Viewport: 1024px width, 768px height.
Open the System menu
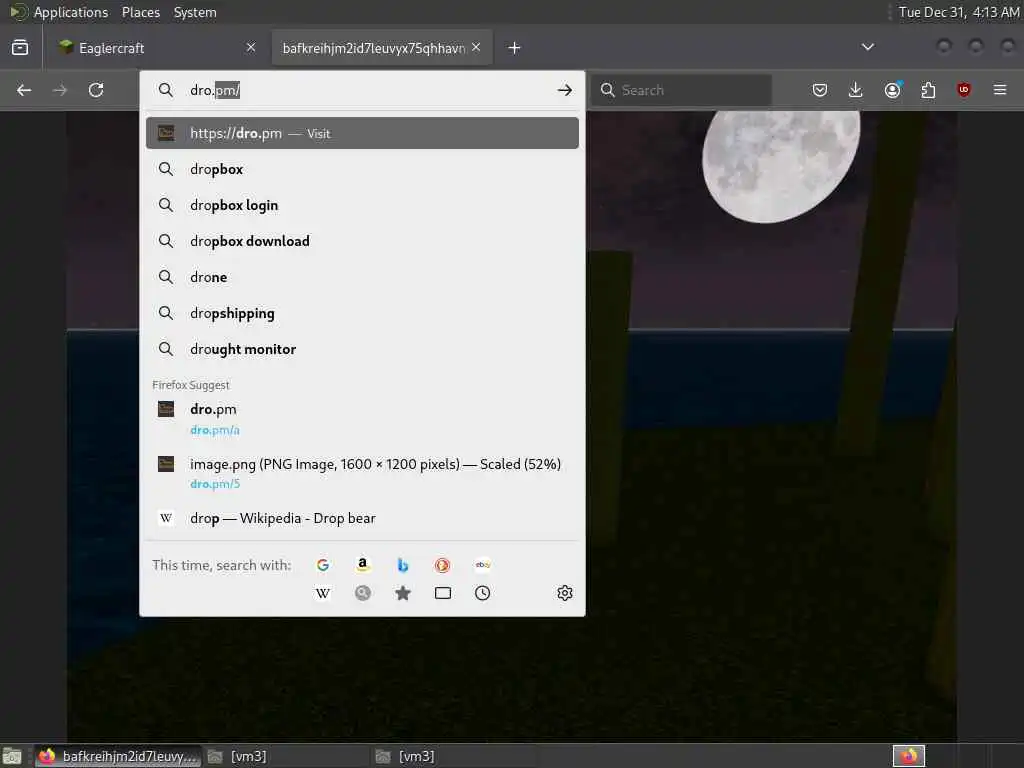[195, 12]
